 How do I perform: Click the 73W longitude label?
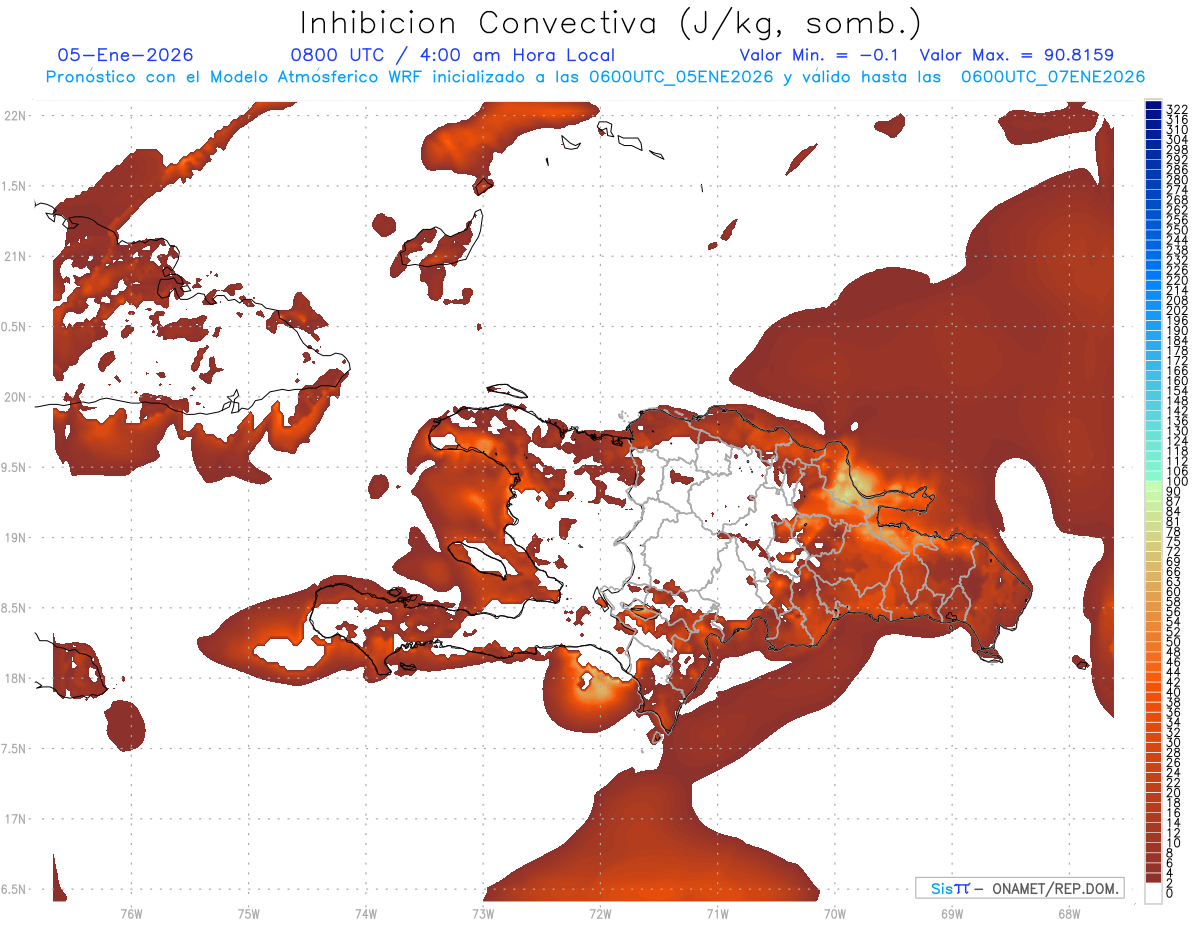482,913
